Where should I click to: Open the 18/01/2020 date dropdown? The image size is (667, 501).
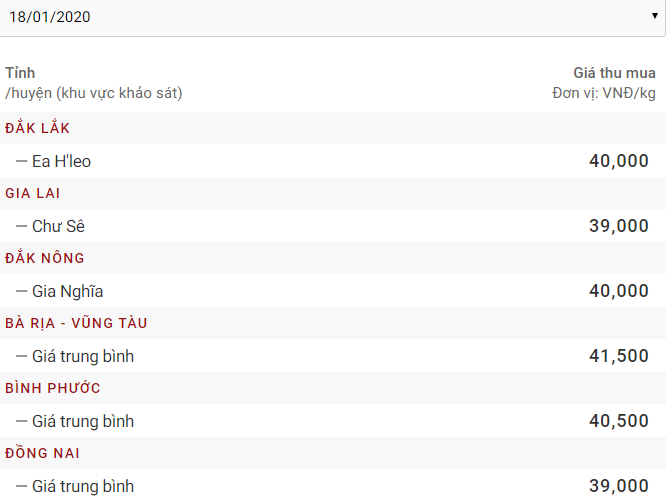(x=333, y=17)
